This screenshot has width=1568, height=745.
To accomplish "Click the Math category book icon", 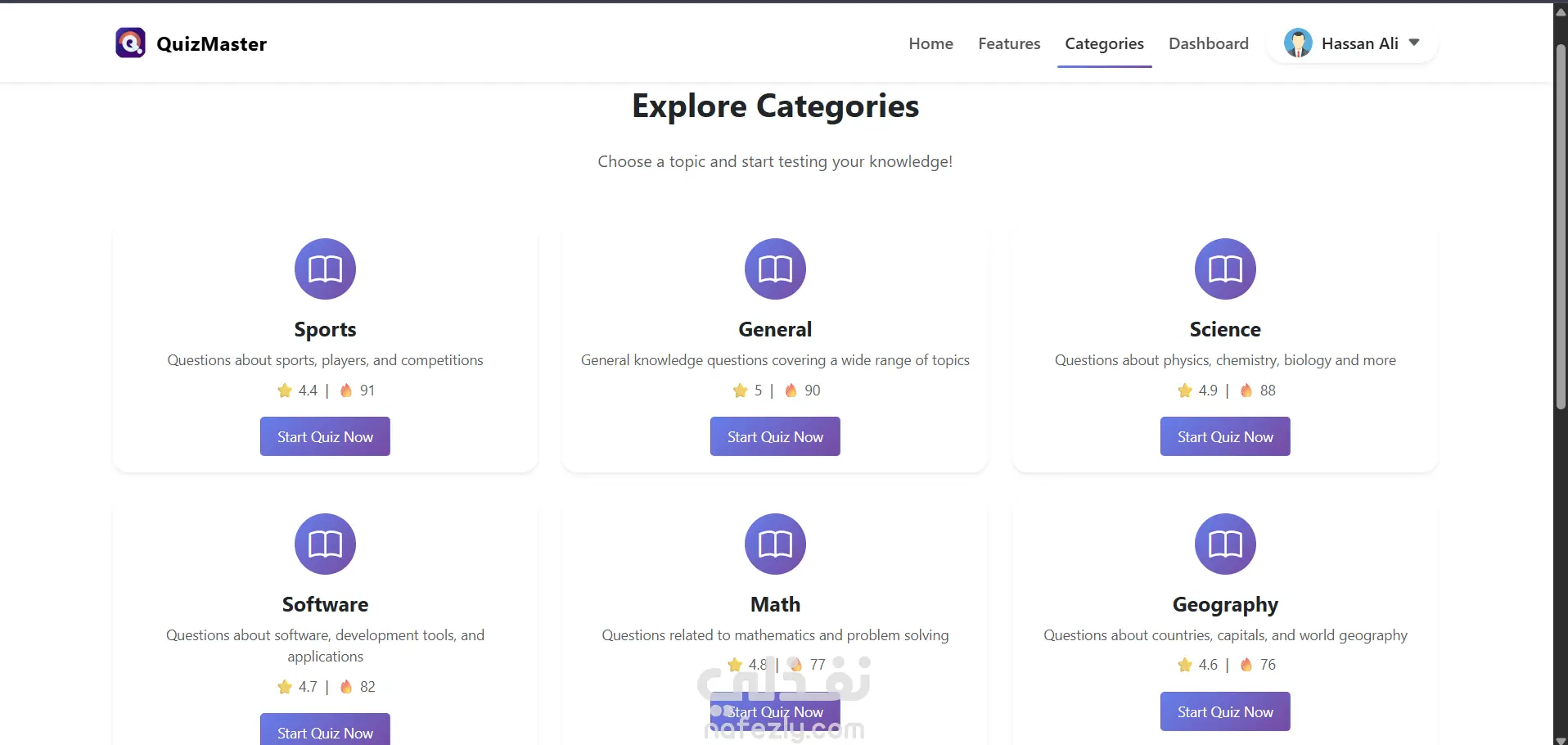I will (x=775, y=544).
